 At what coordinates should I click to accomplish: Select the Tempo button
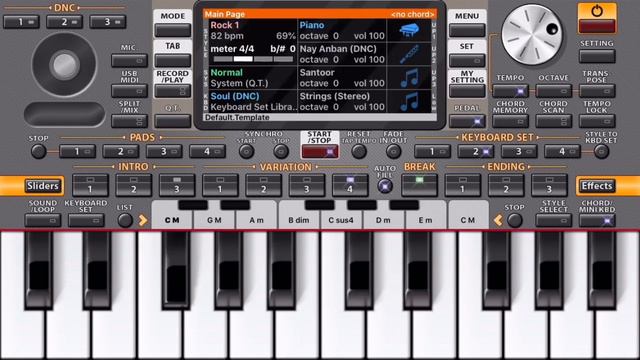point(510,91)
